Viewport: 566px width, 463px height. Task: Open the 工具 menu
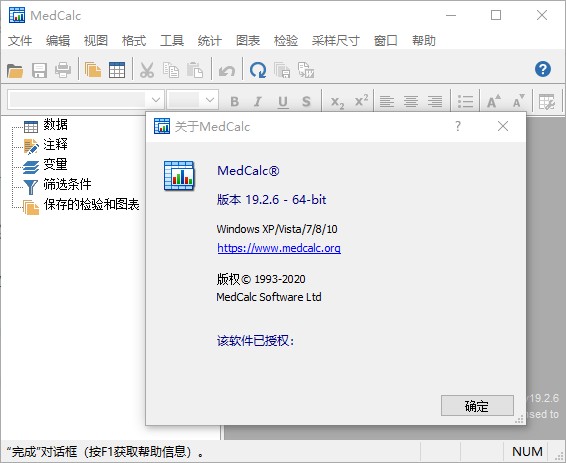coord(172,40)
